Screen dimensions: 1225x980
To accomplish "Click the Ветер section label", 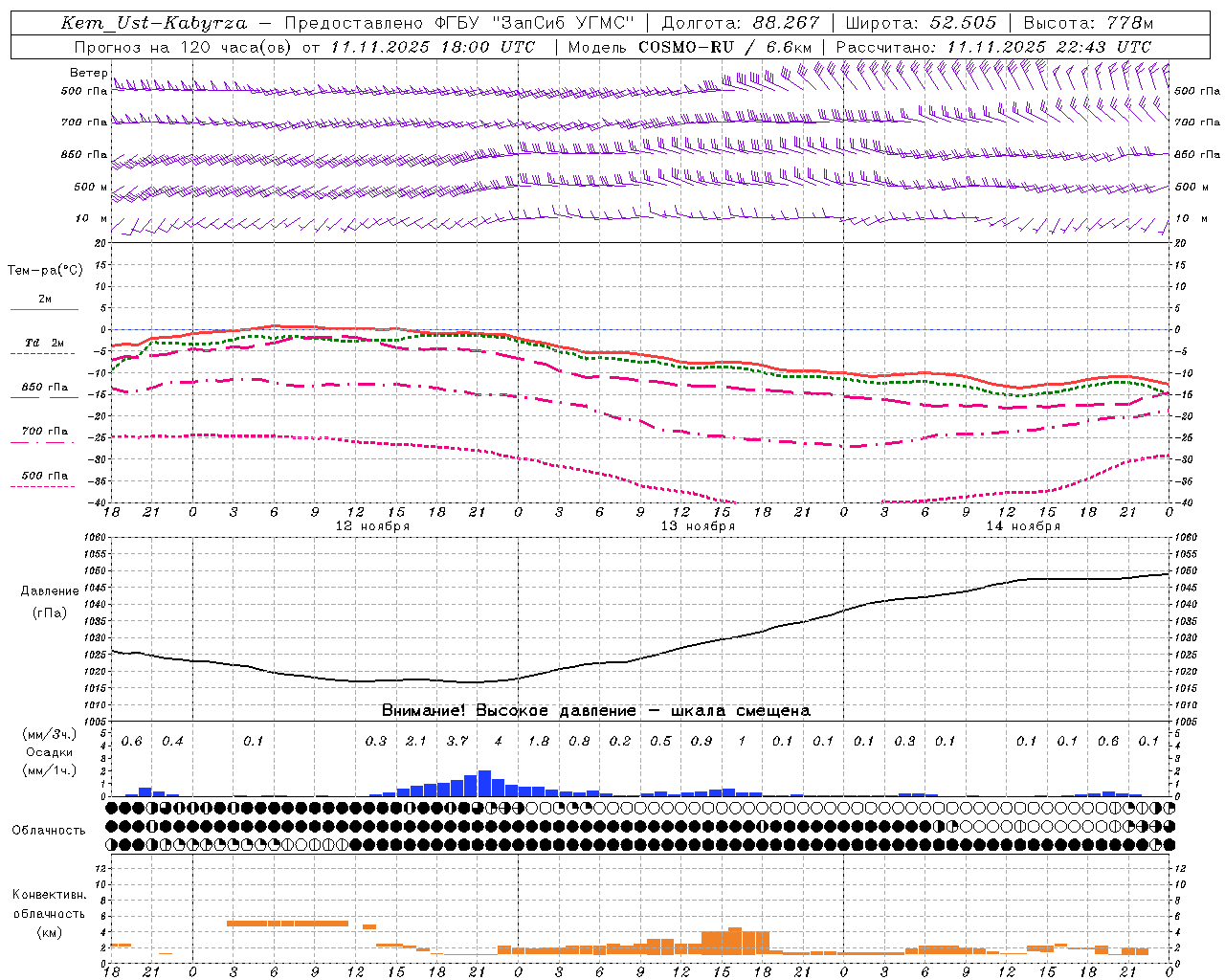I will point(88,73).
